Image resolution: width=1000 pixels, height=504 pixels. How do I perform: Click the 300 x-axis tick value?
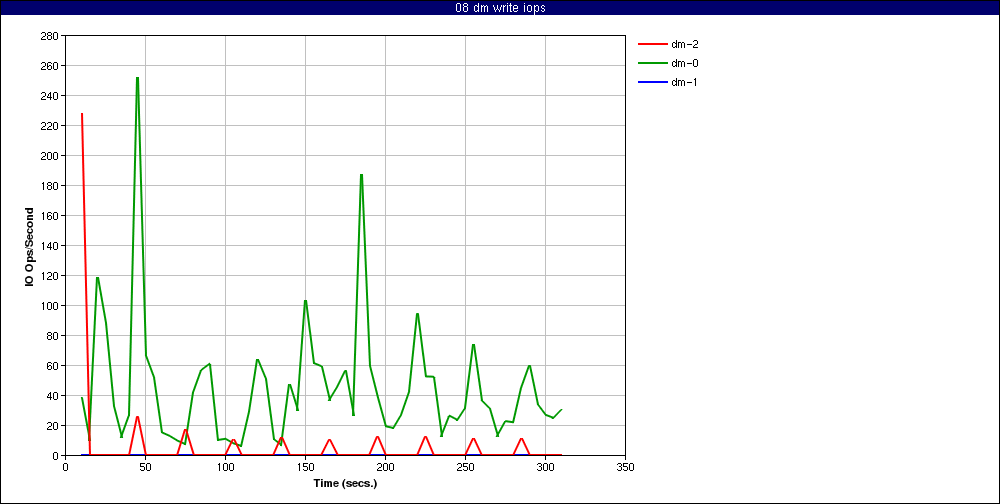545,467
